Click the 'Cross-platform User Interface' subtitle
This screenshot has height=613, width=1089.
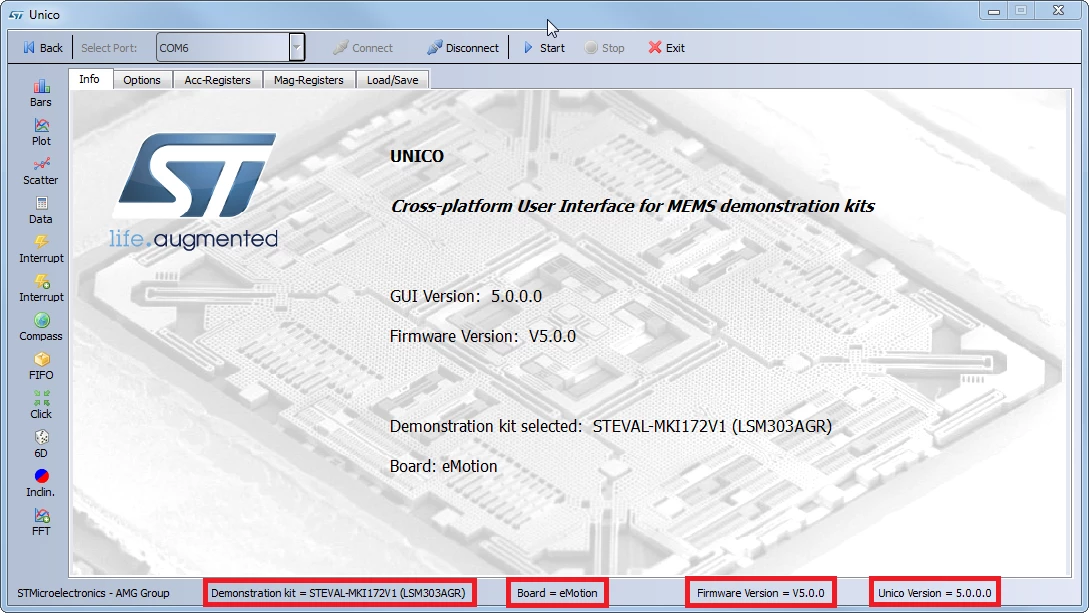click(632, 206)
